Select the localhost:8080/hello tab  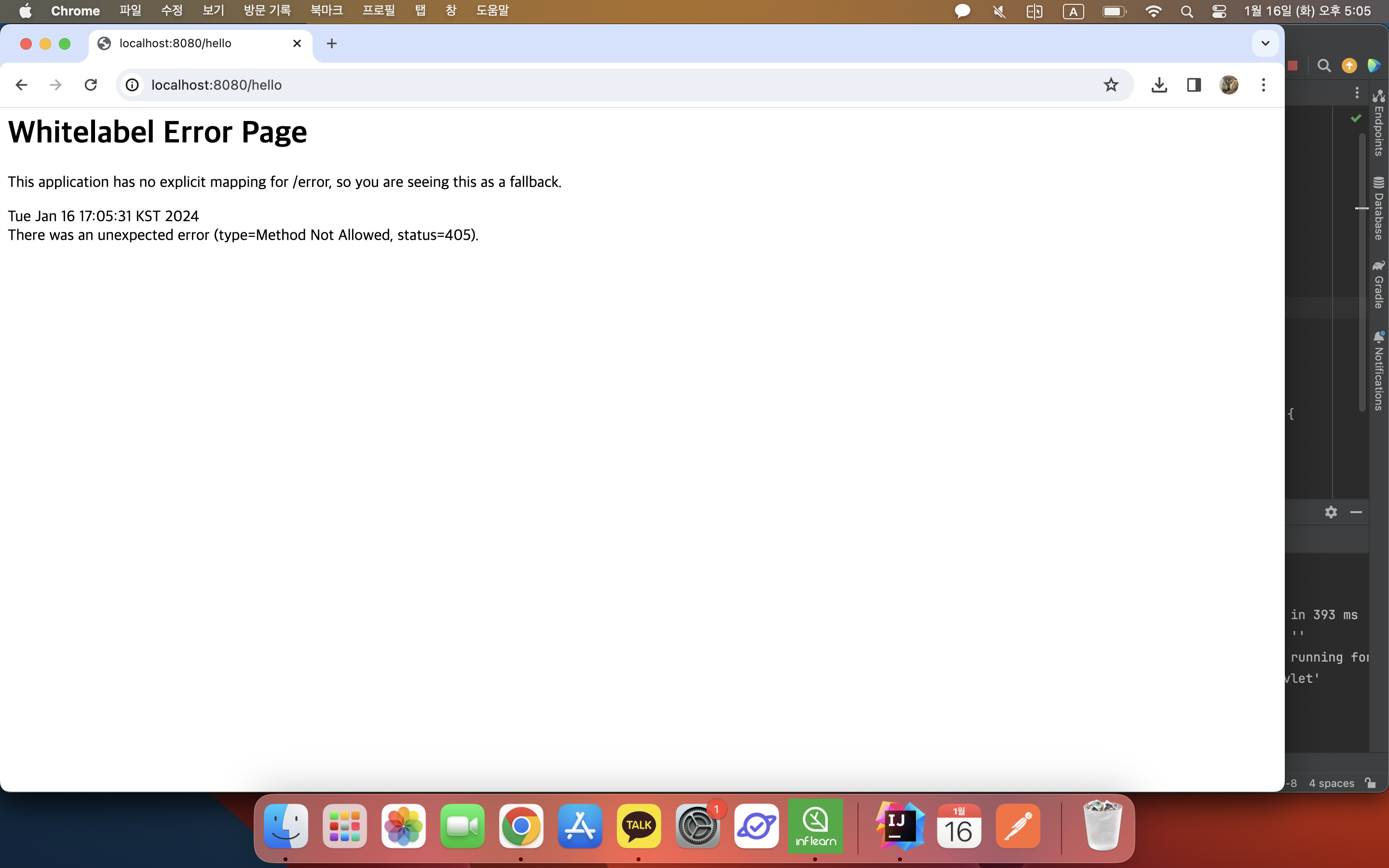[201, 43]
